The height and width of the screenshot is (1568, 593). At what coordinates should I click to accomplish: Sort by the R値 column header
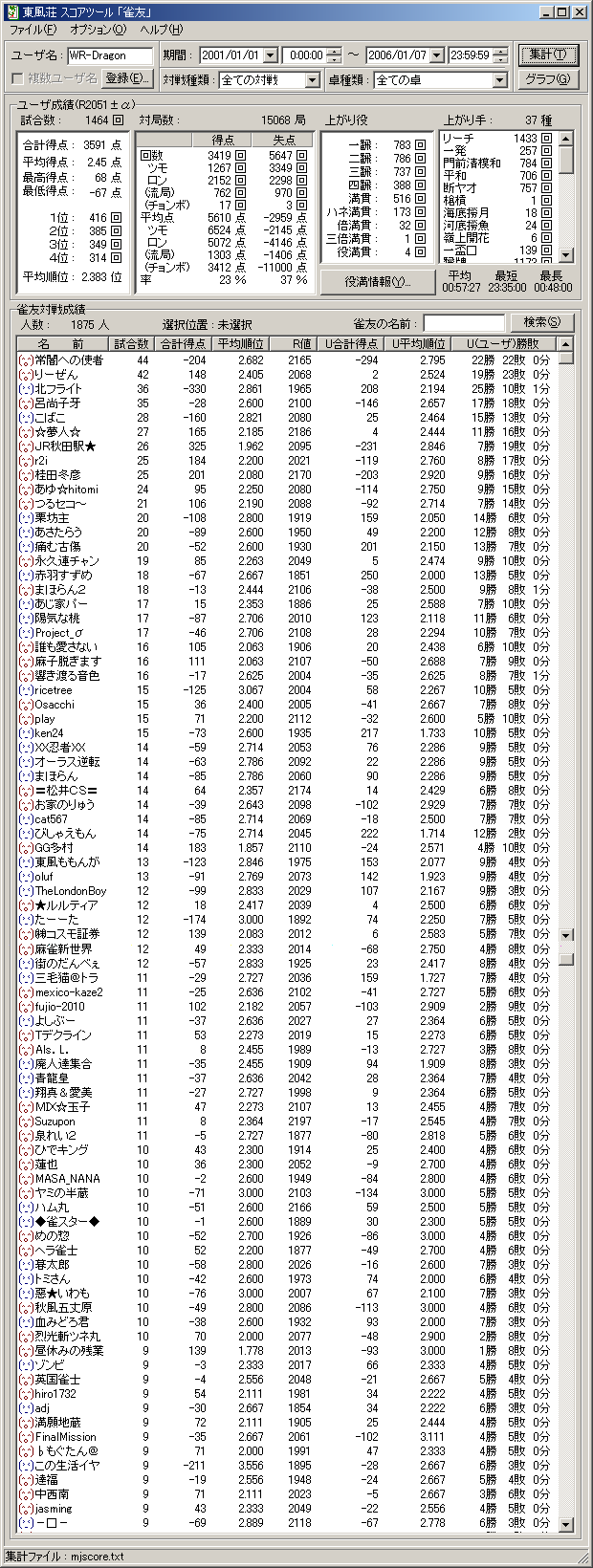302,343
